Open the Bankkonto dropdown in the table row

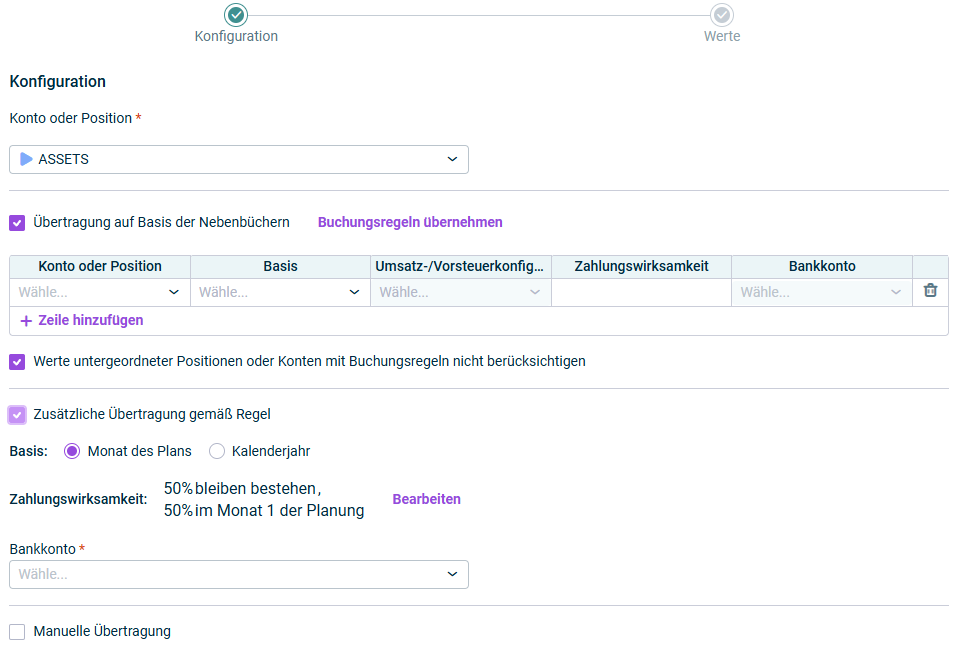pos(822,292)
